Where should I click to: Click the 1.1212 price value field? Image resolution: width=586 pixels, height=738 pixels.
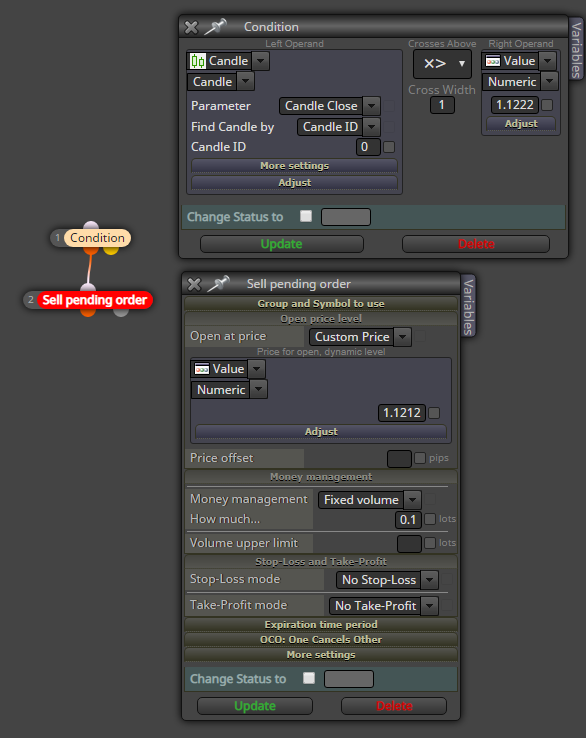(401, 413)
